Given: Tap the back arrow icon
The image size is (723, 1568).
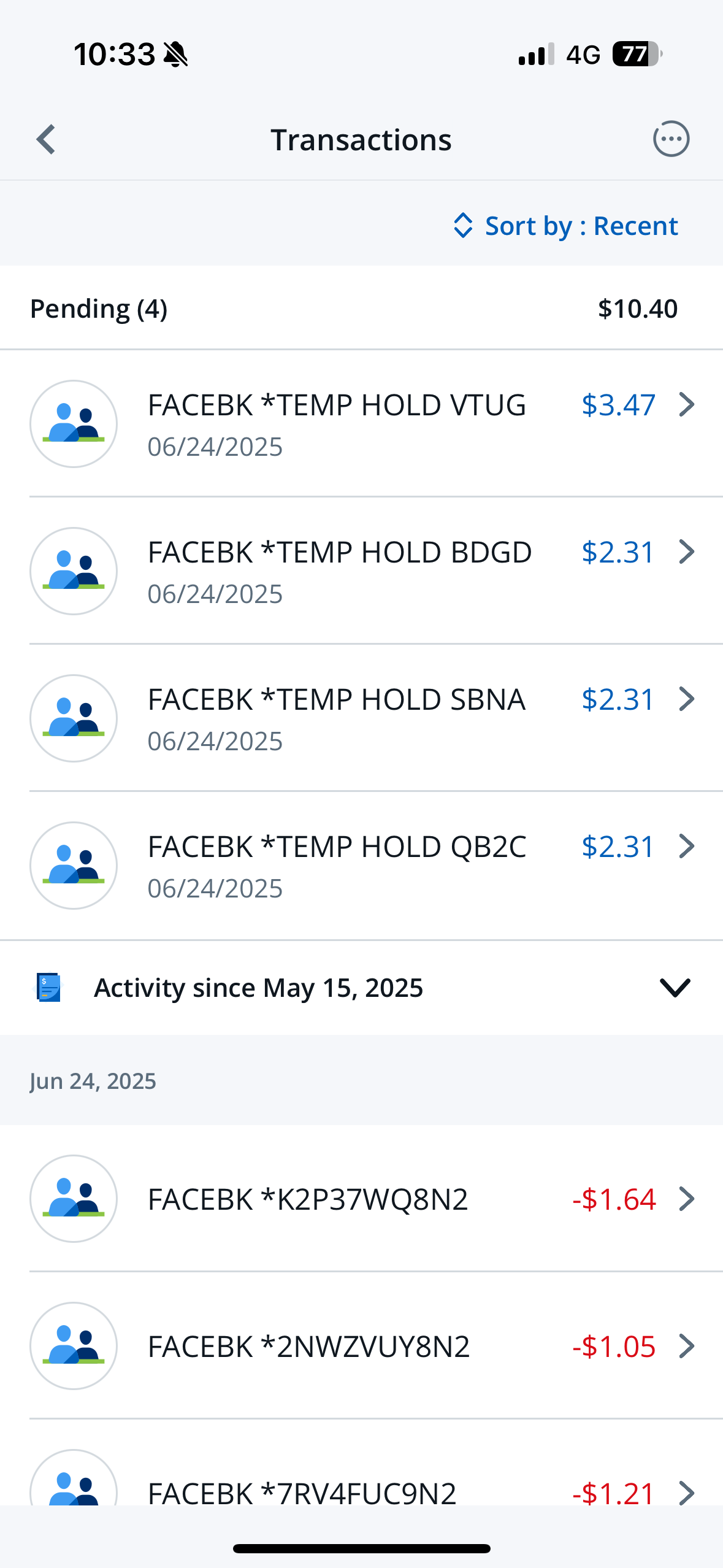Looking at the screenshot, I should coord(46,140).
